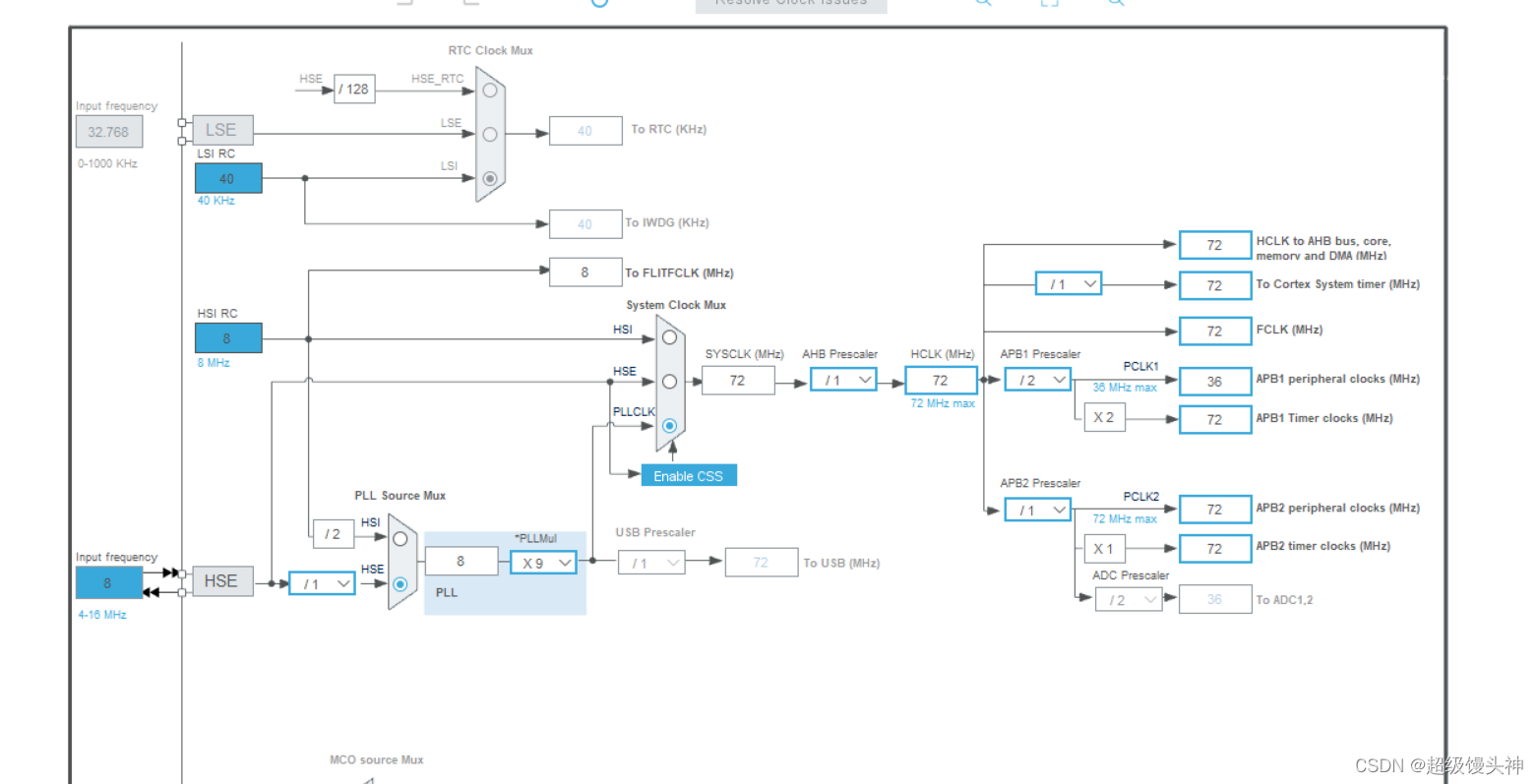Choose PLLCLK as System Clock Mux source
Image resolution: width=1538 pixels, height=784 pixels.
[x=669, y=426]
